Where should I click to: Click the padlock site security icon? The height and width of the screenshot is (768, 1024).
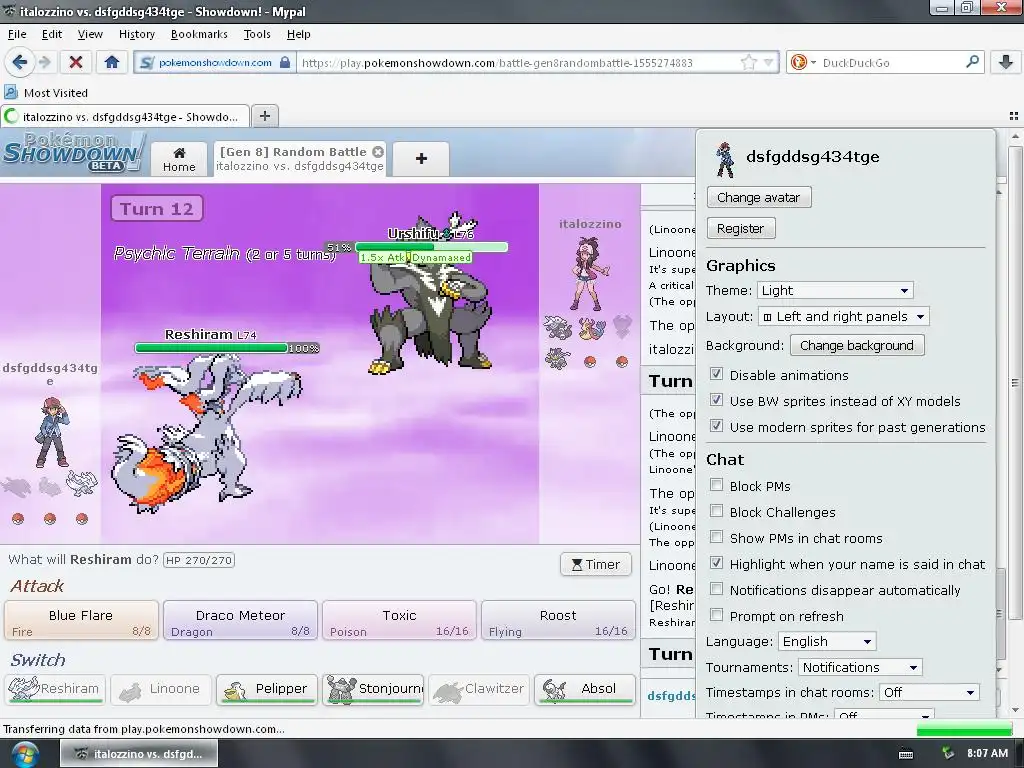click(x=285, y=63)
